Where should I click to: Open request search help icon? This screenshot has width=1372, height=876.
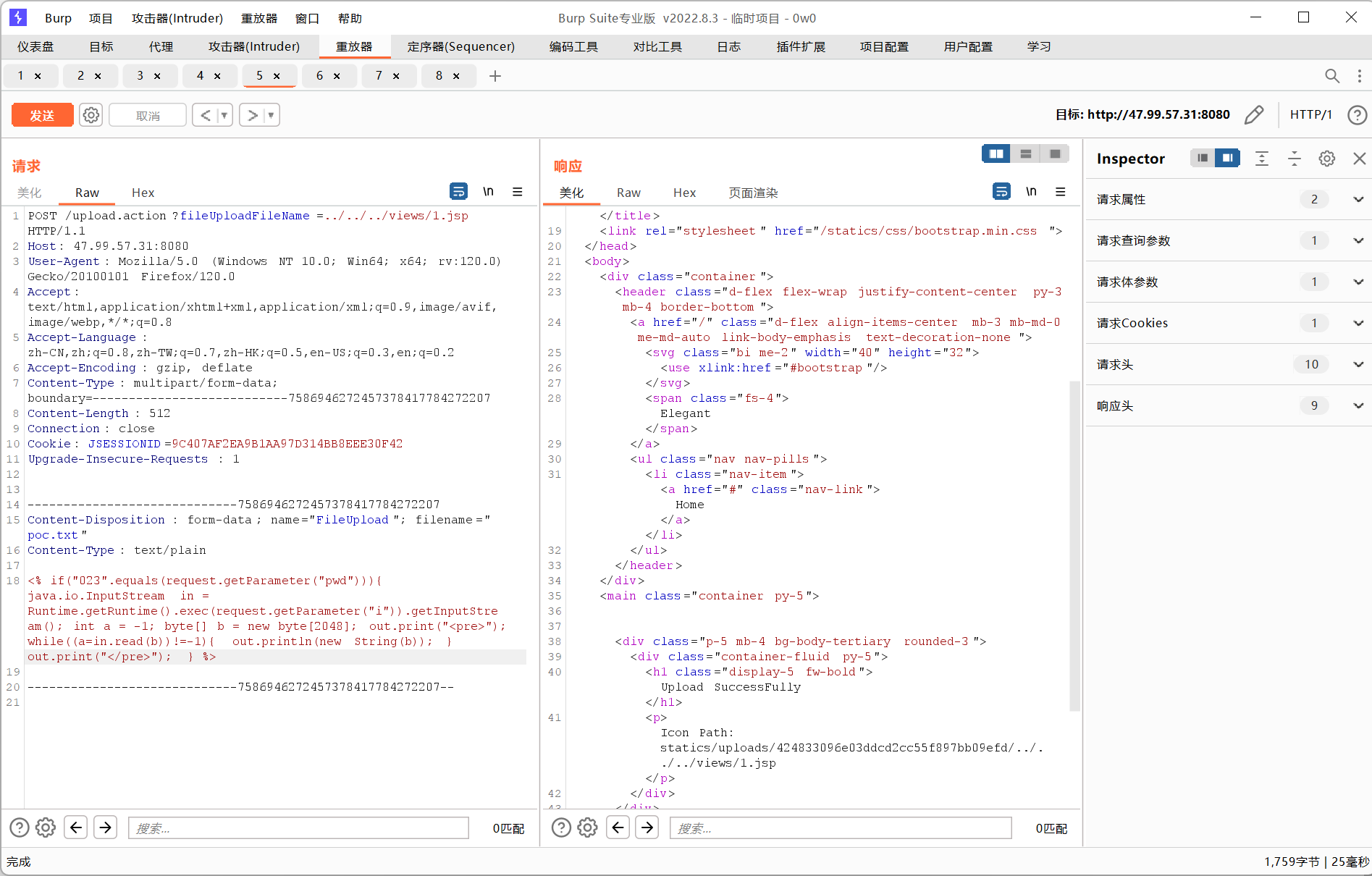coord(20,827)
